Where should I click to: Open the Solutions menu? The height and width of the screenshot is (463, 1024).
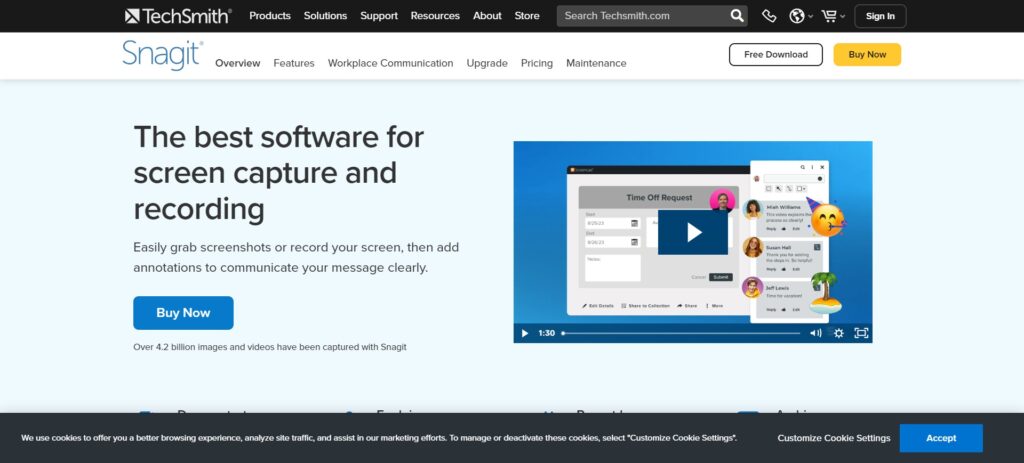point(325,16)
